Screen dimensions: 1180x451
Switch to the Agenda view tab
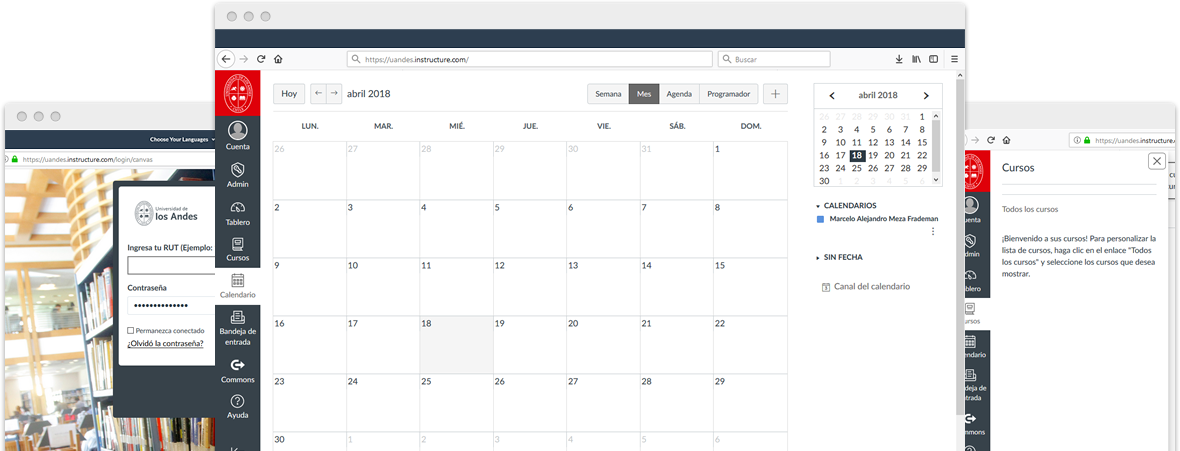click(x=679, y=94)
